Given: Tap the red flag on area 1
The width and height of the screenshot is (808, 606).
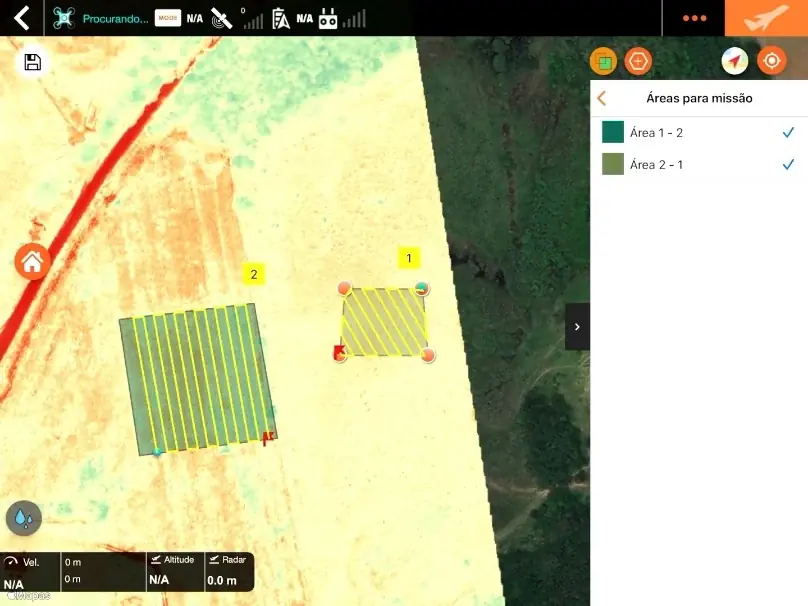Looking at the screenshot, I should coord(339,354).
